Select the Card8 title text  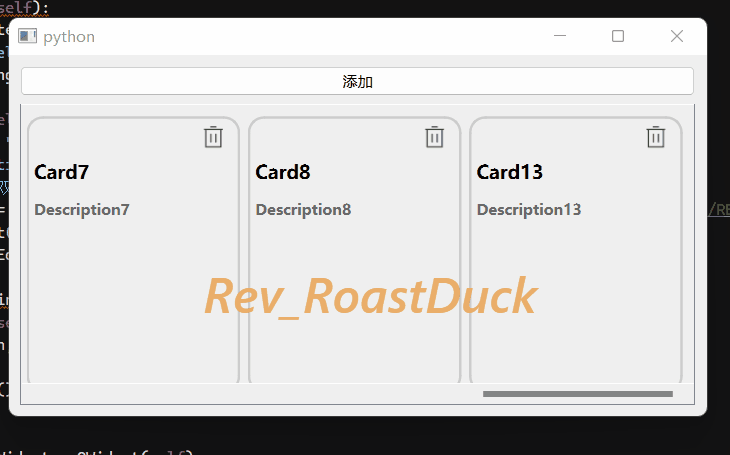tap(283, 172)
